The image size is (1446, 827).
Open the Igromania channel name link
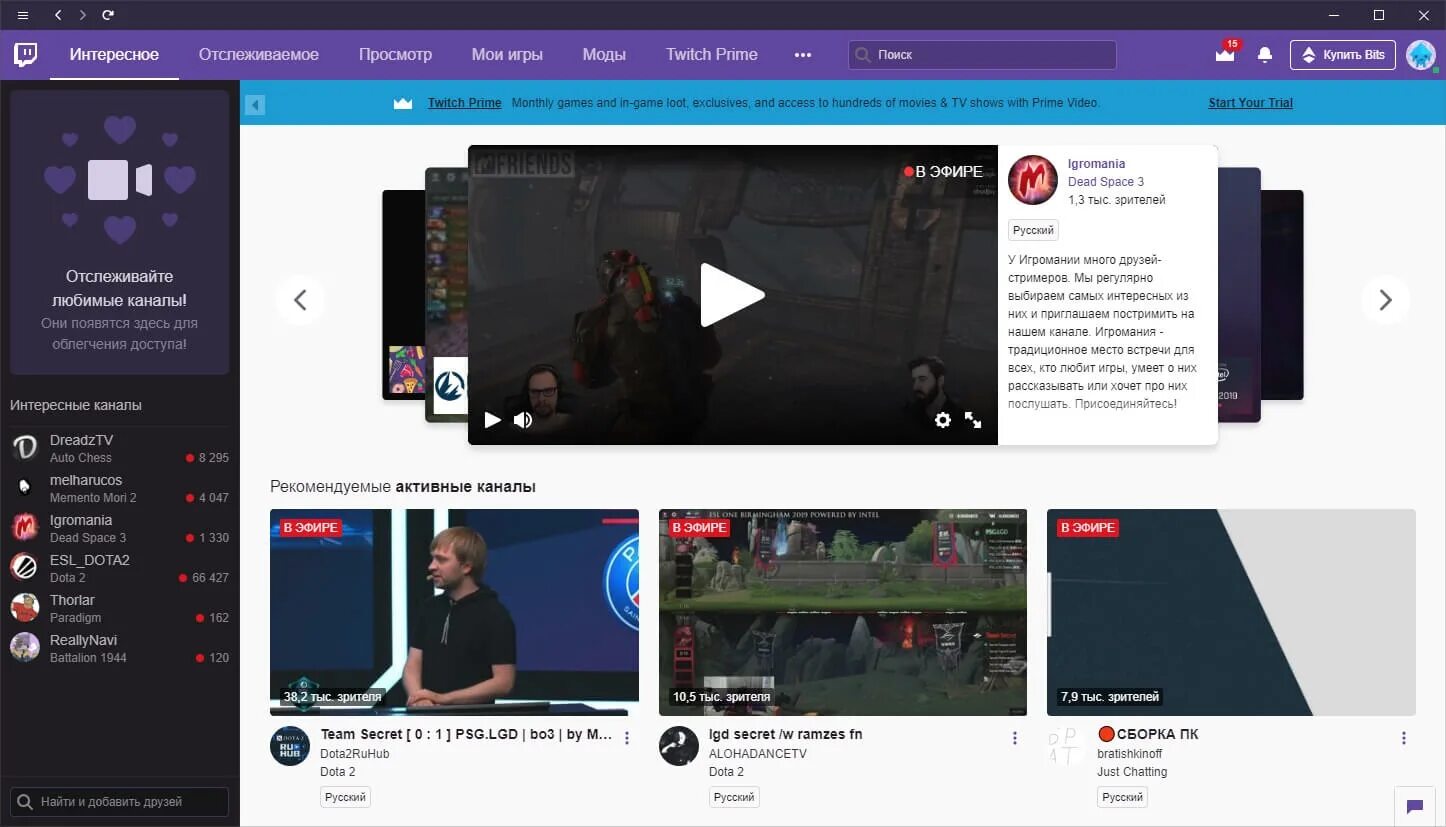click(x=1097, y=164)
